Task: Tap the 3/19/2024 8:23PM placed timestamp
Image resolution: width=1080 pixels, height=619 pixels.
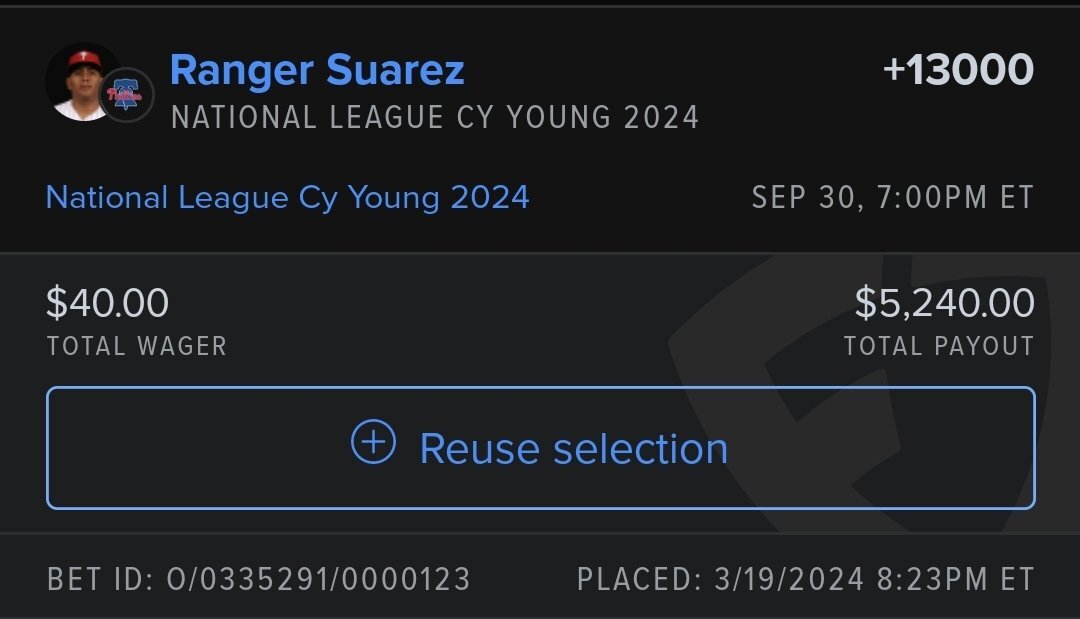Action: [x=872, y=579]
